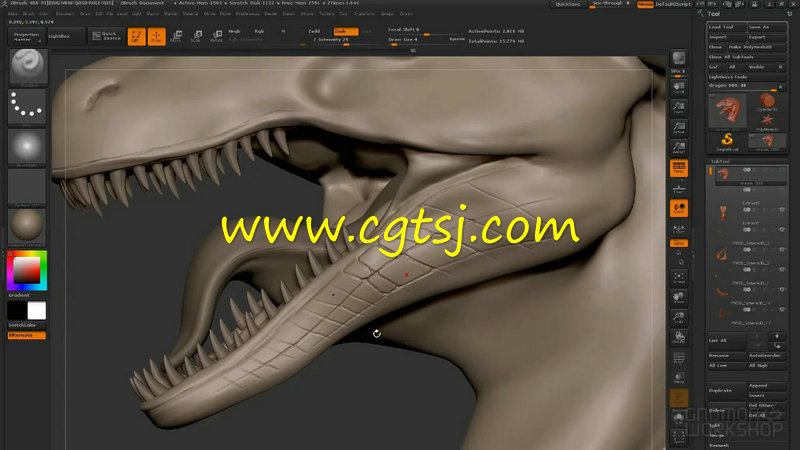Open the stroke type dots selector
This screenshot has width=800, height=450.
[x=28, y=107]
